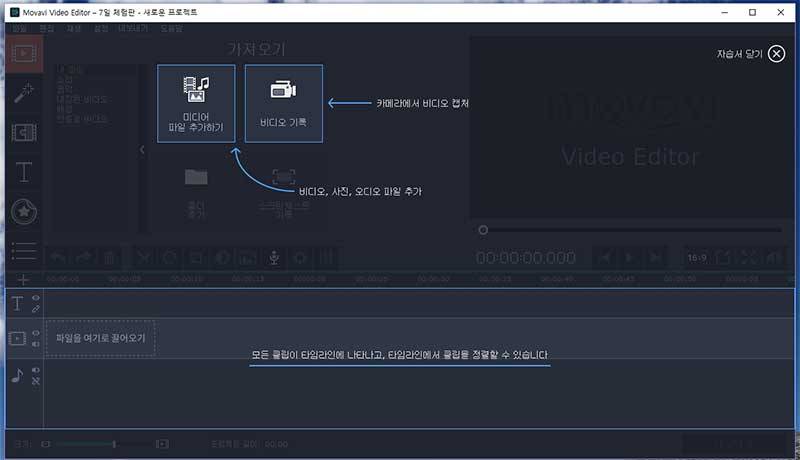Screen dimensions: 800x460
Task: Click the video track film icon
Action: click(17, 338)
